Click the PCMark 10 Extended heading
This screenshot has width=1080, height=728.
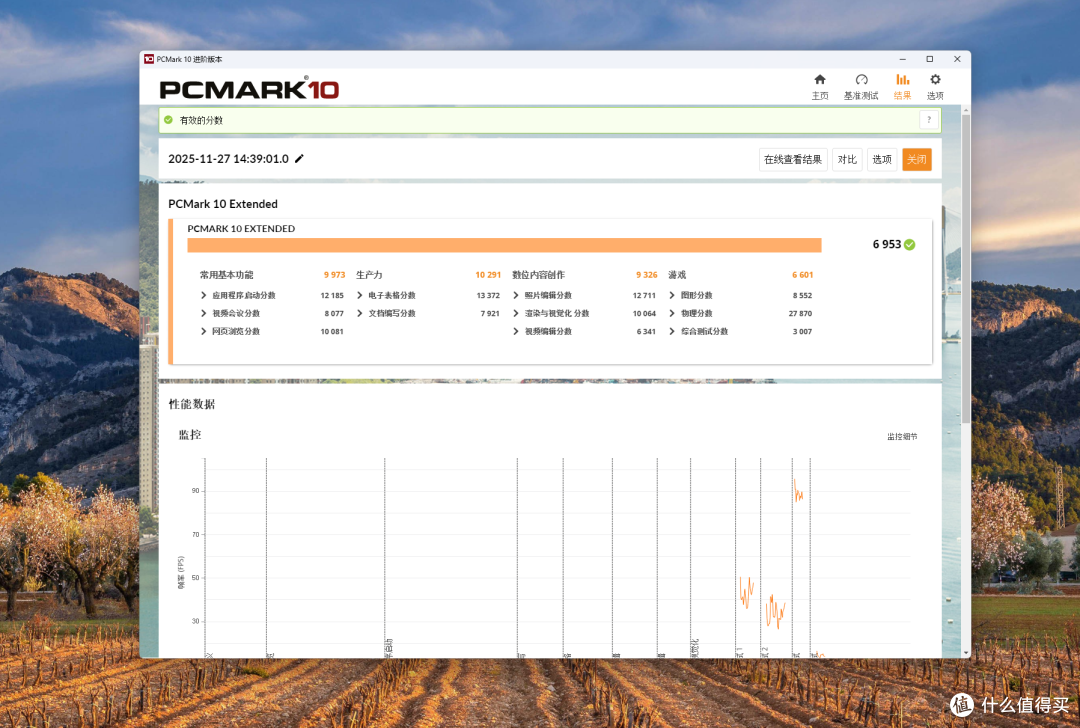coord(223,204)
